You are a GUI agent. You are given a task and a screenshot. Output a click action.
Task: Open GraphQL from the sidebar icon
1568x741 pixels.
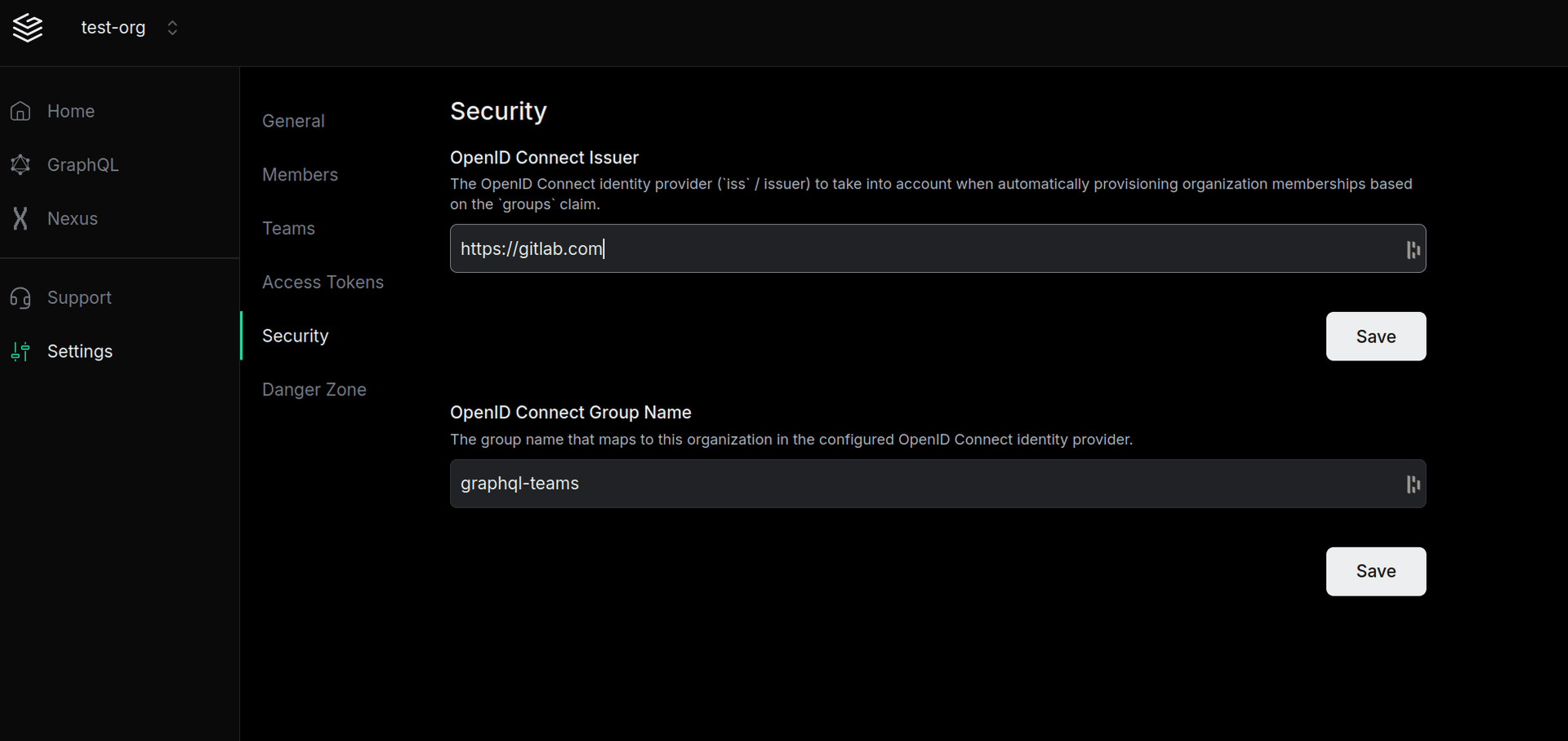pyautogui.click(x=20, y=164)
